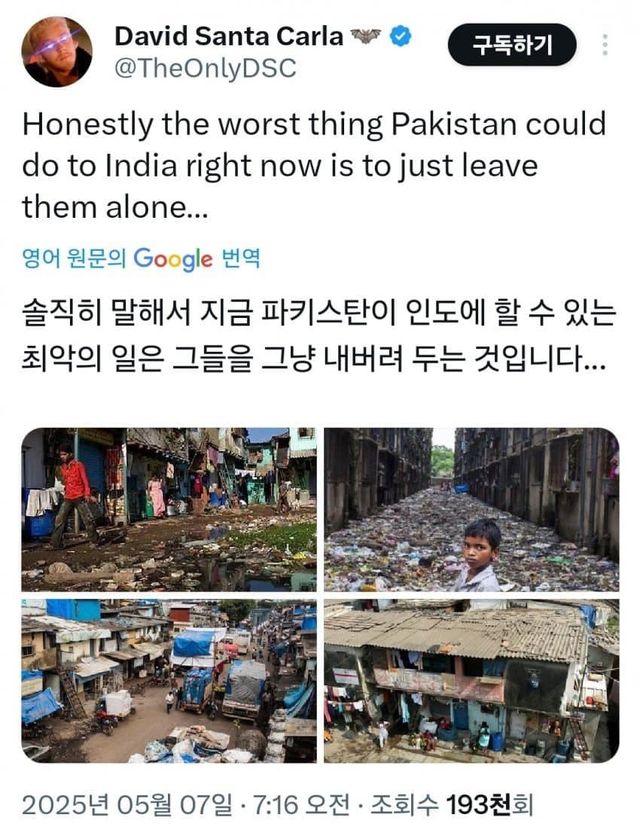Click the English tweet text about Pakistan
The image size is (640, 834).
pyautogui.click(x=314, y=165)
